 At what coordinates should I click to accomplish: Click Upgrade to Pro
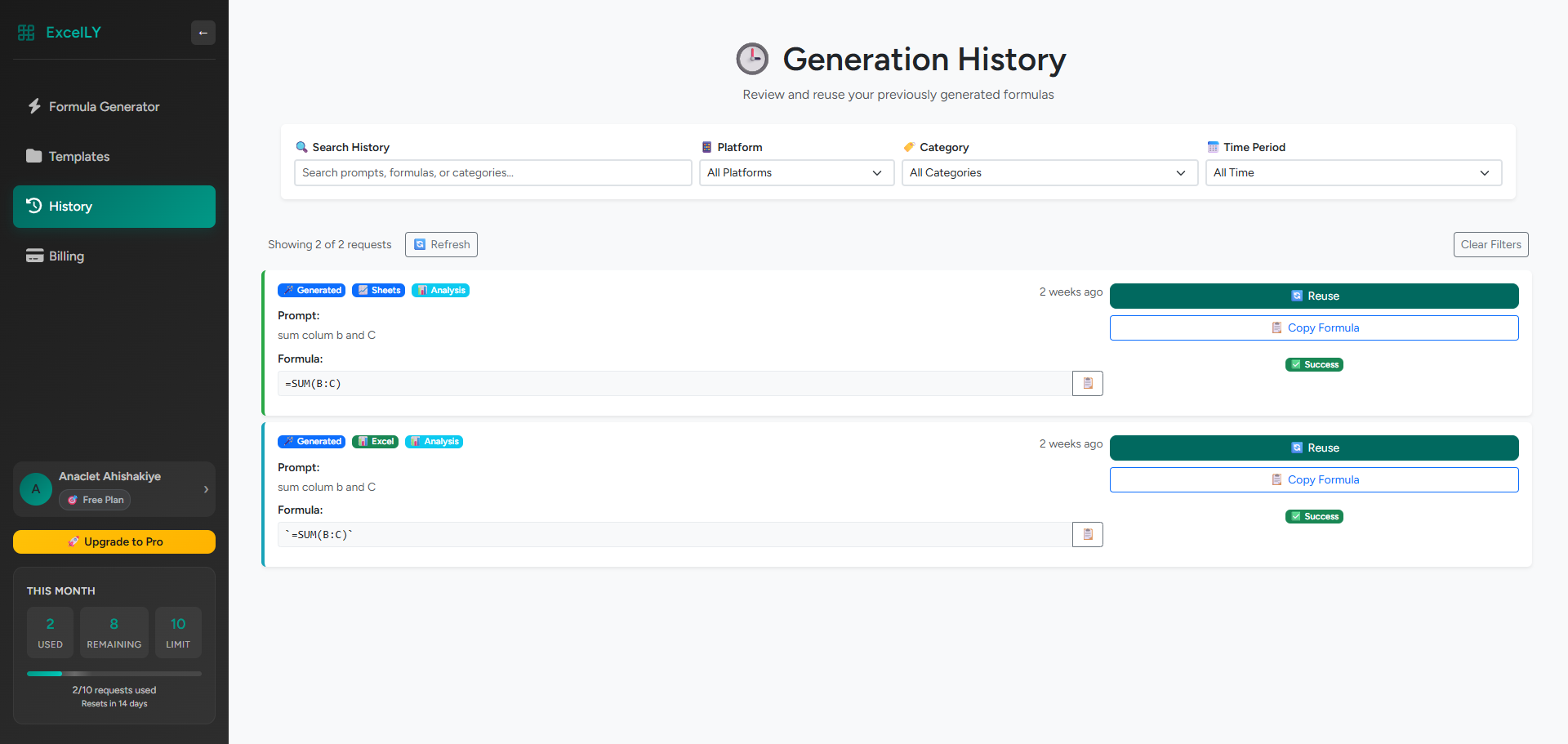click(114, 541)
